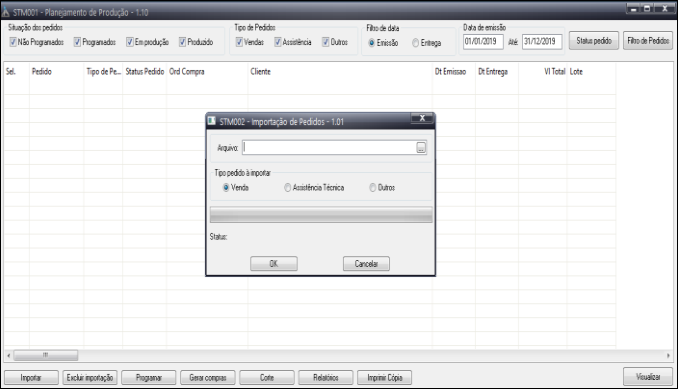The image size is (678, 389).
Task: Maximize the Planejamento de Produção window
Action: click(647, 8)
